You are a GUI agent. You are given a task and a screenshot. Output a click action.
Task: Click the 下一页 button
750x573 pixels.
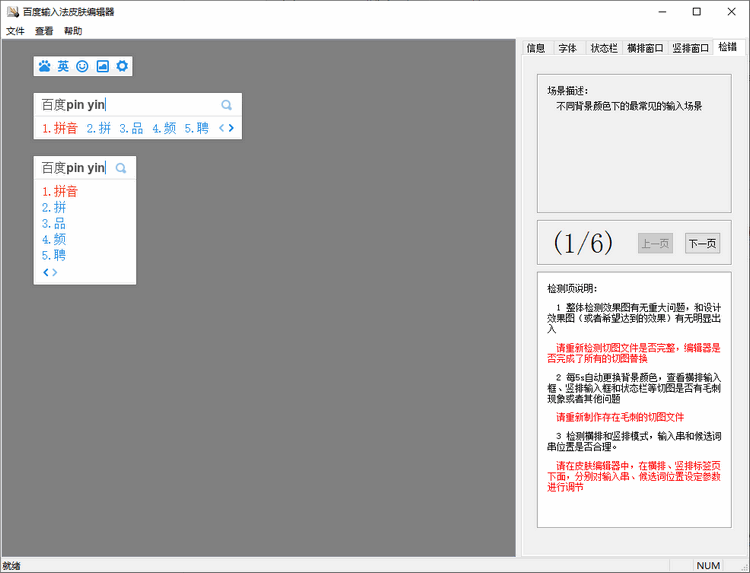coord(702,243)
